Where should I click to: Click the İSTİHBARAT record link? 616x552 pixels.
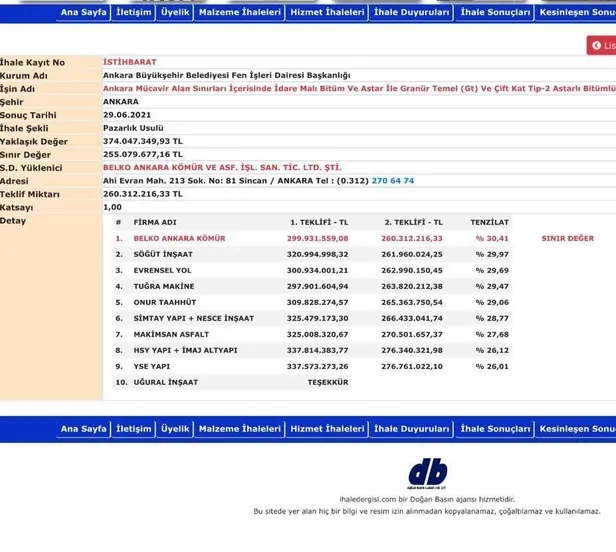pos(130,62)
